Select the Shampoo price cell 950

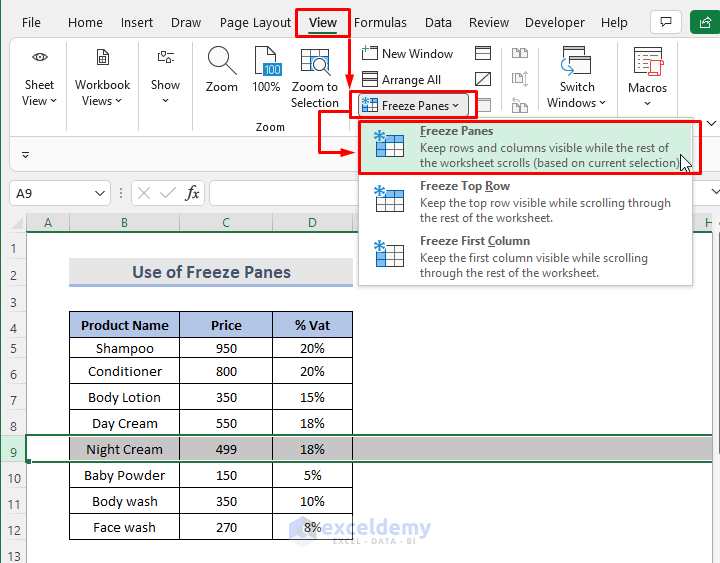click(226, 348)
